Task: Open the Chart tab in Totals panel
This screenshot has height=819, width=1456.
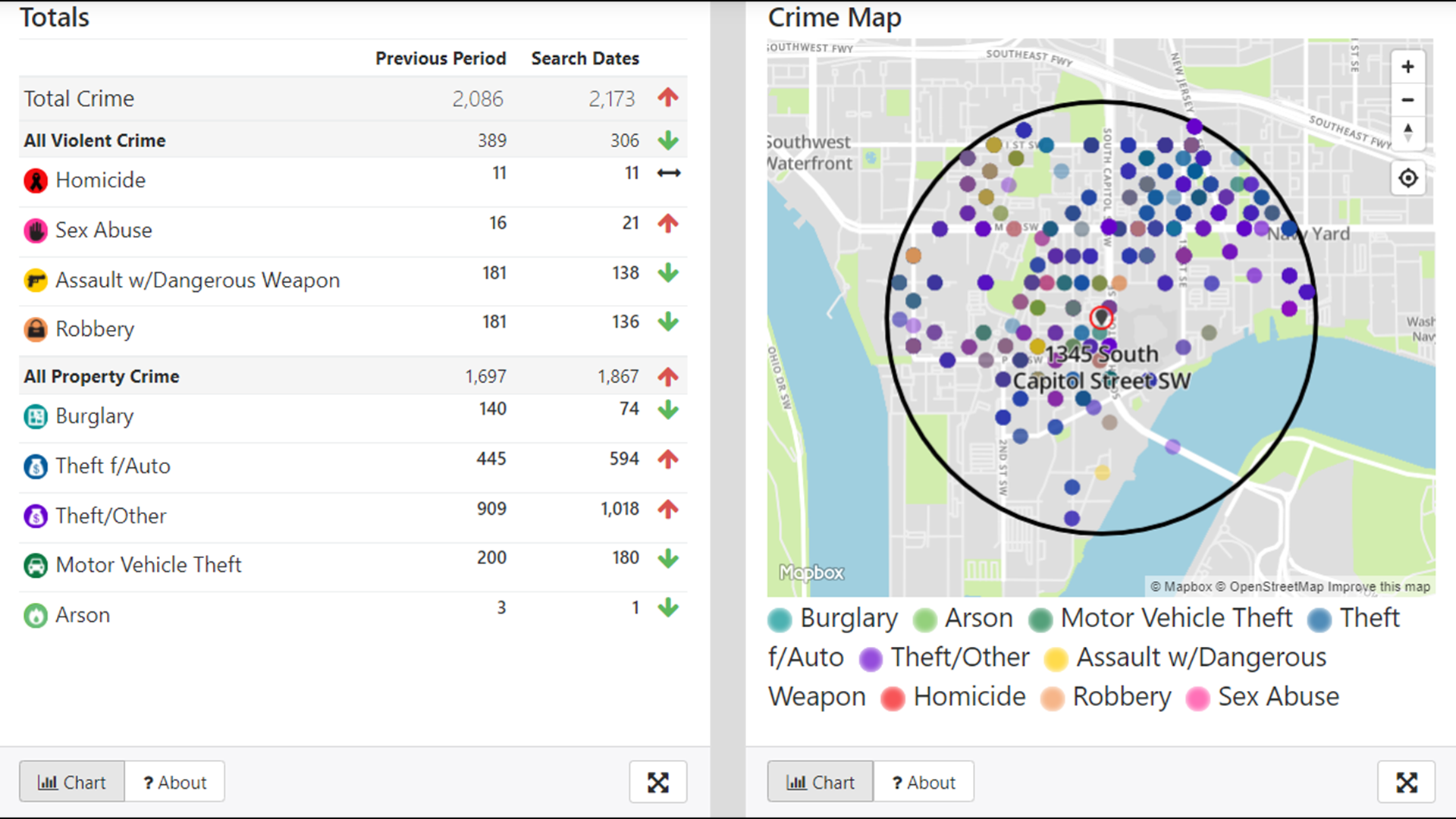Action: (72, 782)
